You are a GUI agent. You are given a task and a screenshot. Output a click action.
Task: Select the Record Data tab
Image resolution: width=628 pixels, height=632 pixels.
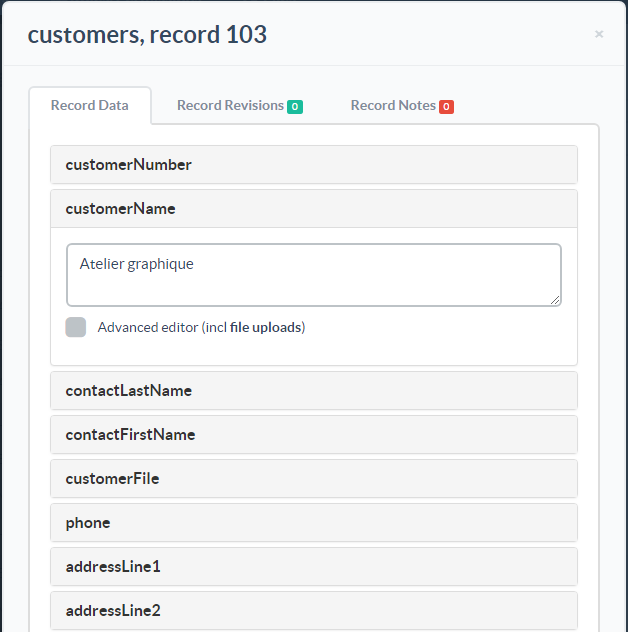(90, 106)
